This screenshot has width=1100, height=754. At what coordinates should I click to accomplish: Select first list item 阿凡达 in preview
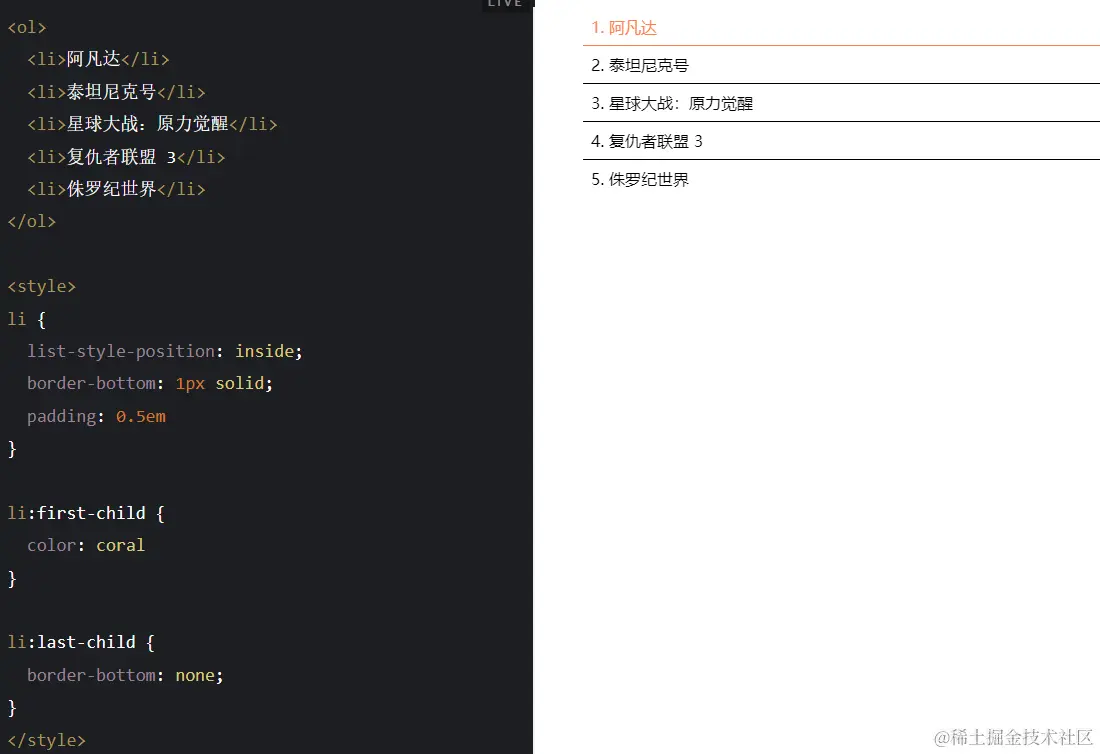841,27
